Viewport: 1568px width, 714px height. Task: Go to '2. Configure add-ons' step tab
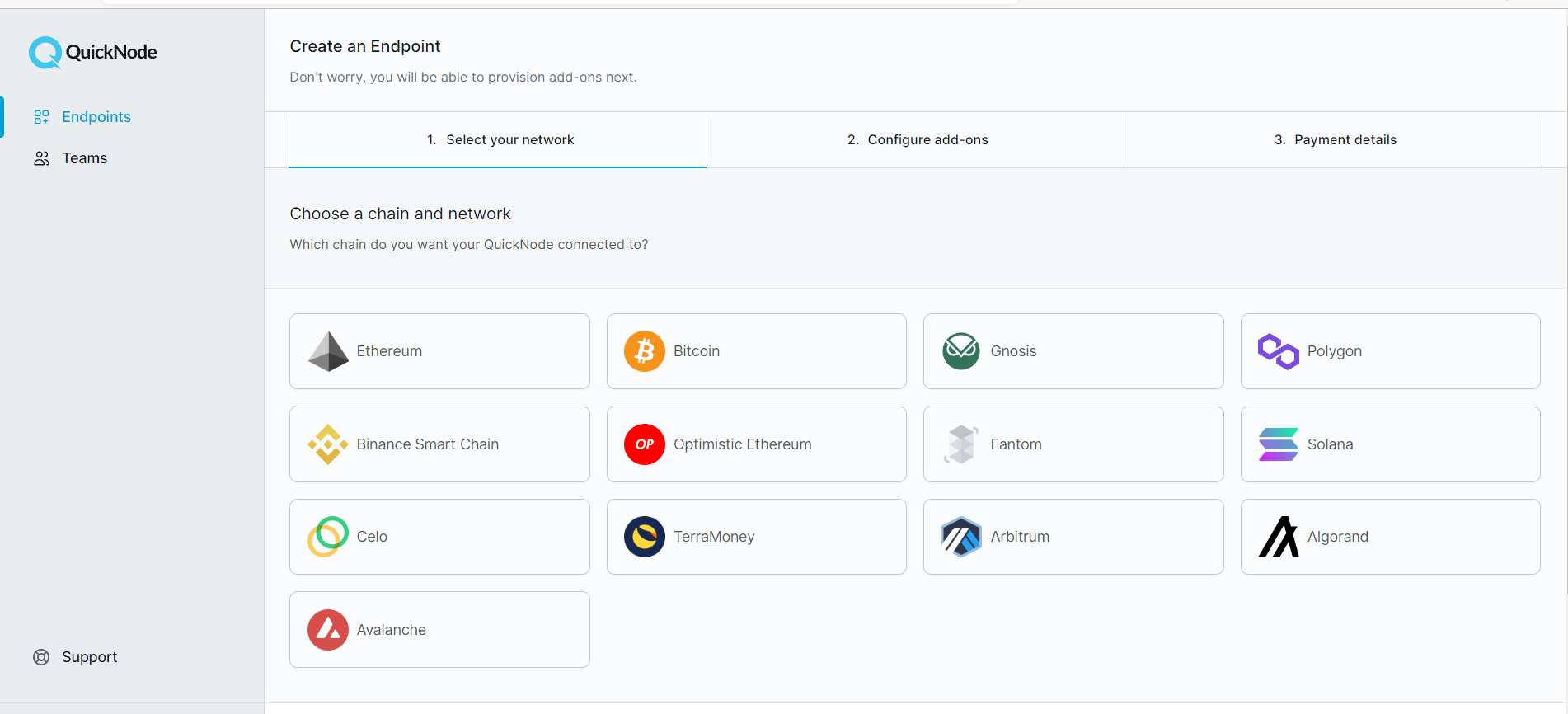tap(916, 140)
